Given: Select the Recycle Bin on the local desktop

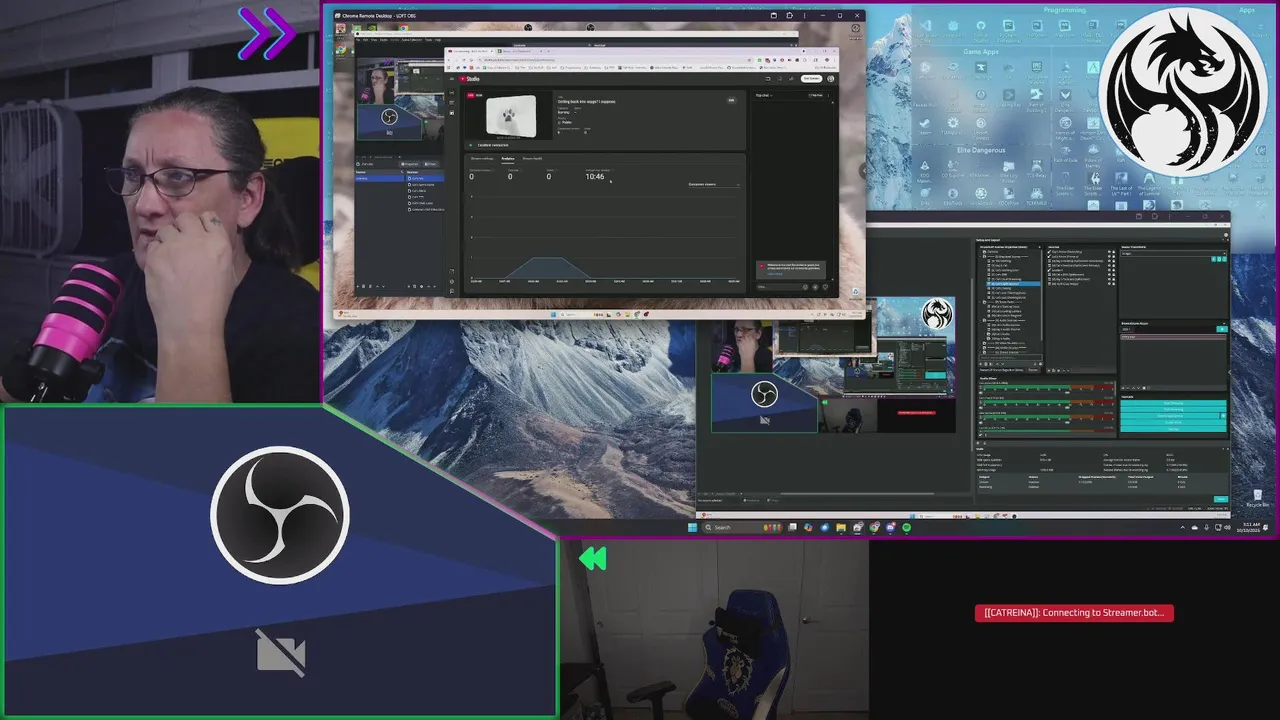Looking at the screenshot, I should pos(1257,497).
